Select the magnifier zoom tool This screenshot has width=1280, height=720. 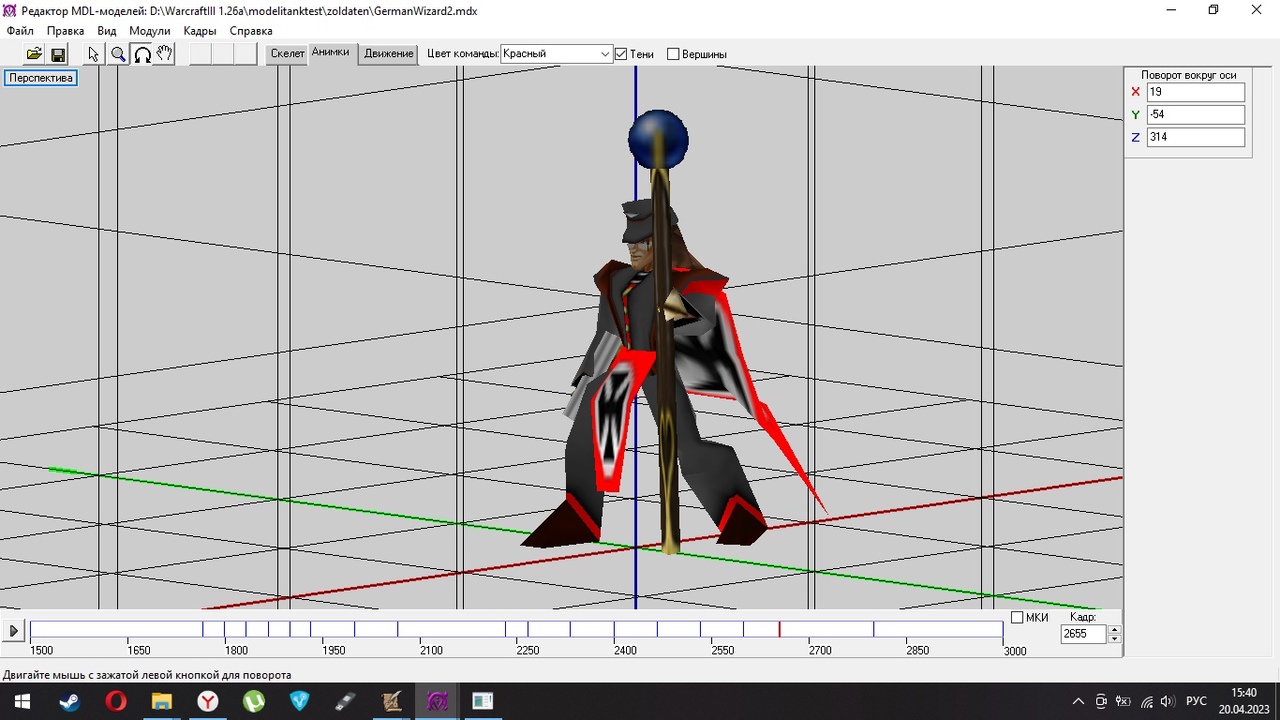pos(118,54)
